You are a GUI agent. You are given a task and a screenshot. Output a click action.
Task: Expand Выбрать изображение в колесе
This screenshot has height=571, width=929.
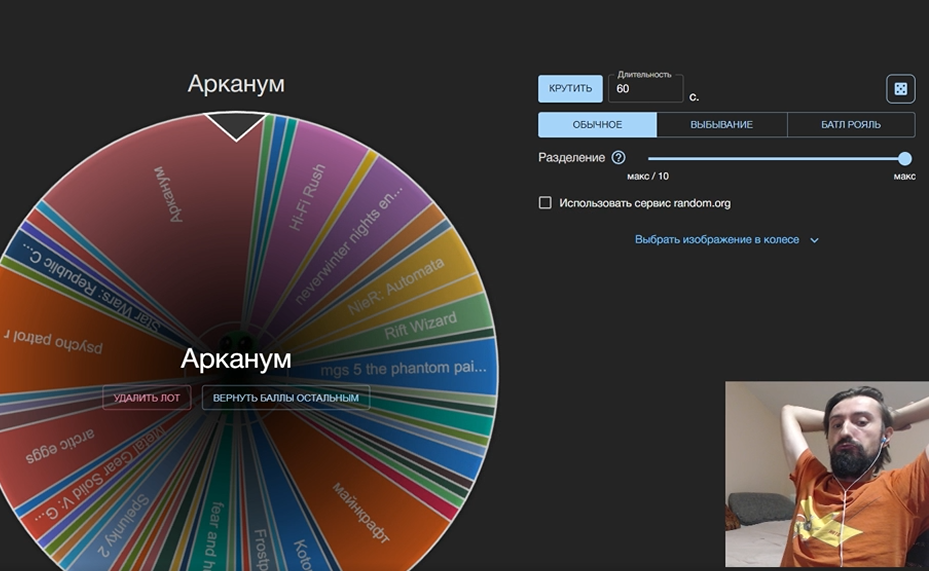(726, 240)
